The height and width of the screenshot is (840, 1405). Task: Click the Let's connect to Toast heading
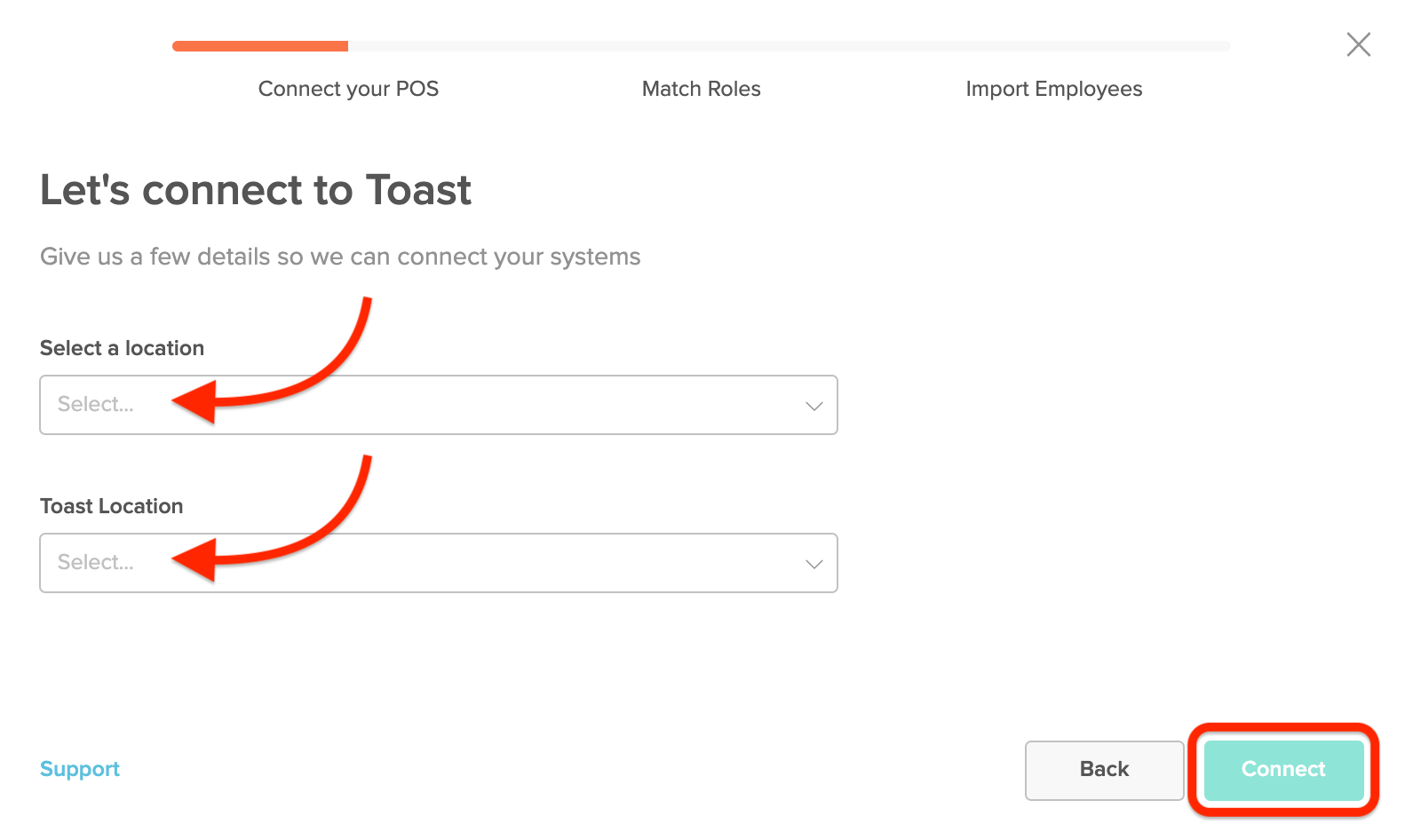coord(255,190)
